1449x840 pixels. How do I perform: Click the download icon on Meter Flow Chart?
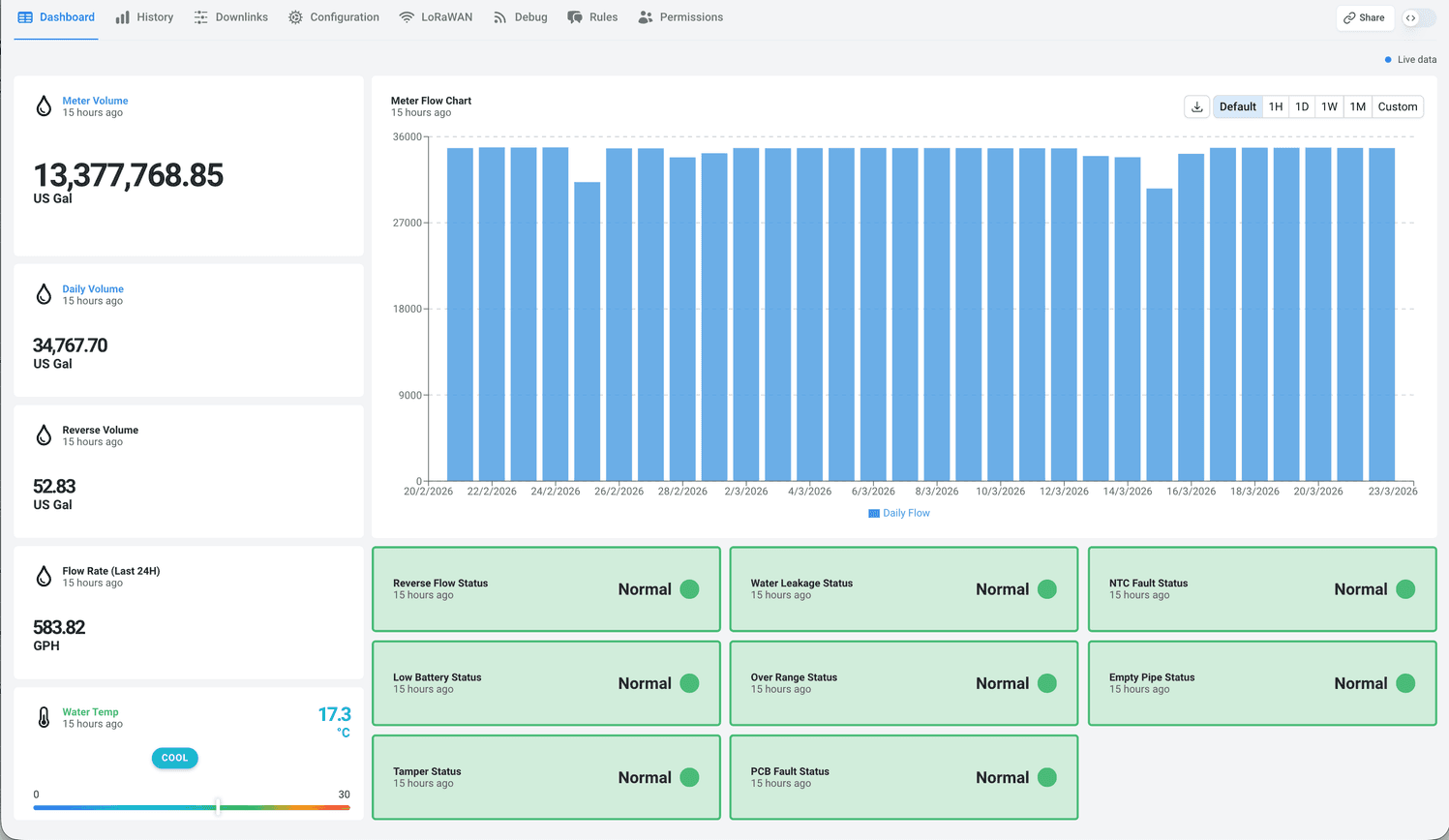(x=1197, y=106)
